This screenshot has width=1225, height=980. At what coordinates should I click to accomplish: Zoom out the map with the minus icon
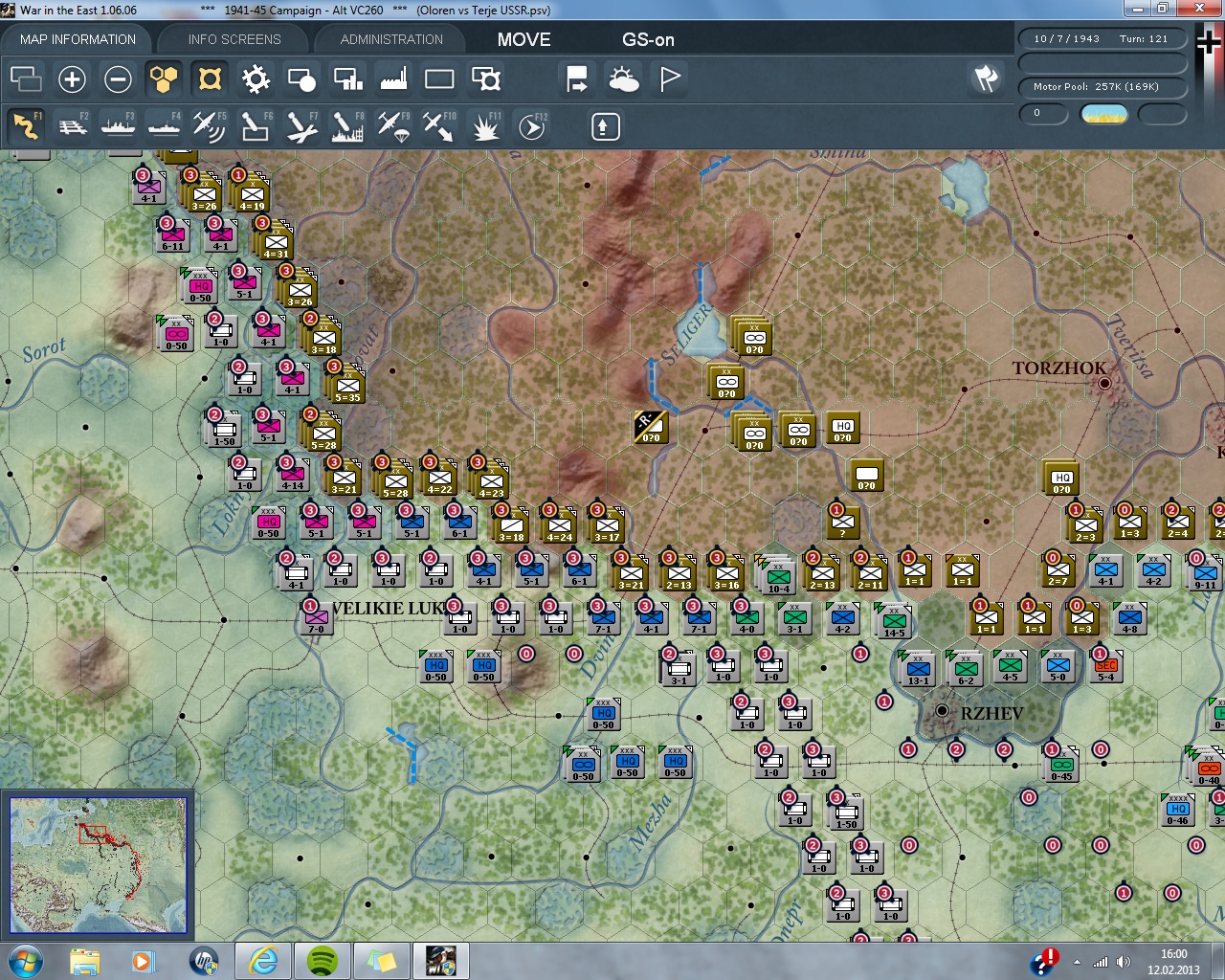point(118,79)
